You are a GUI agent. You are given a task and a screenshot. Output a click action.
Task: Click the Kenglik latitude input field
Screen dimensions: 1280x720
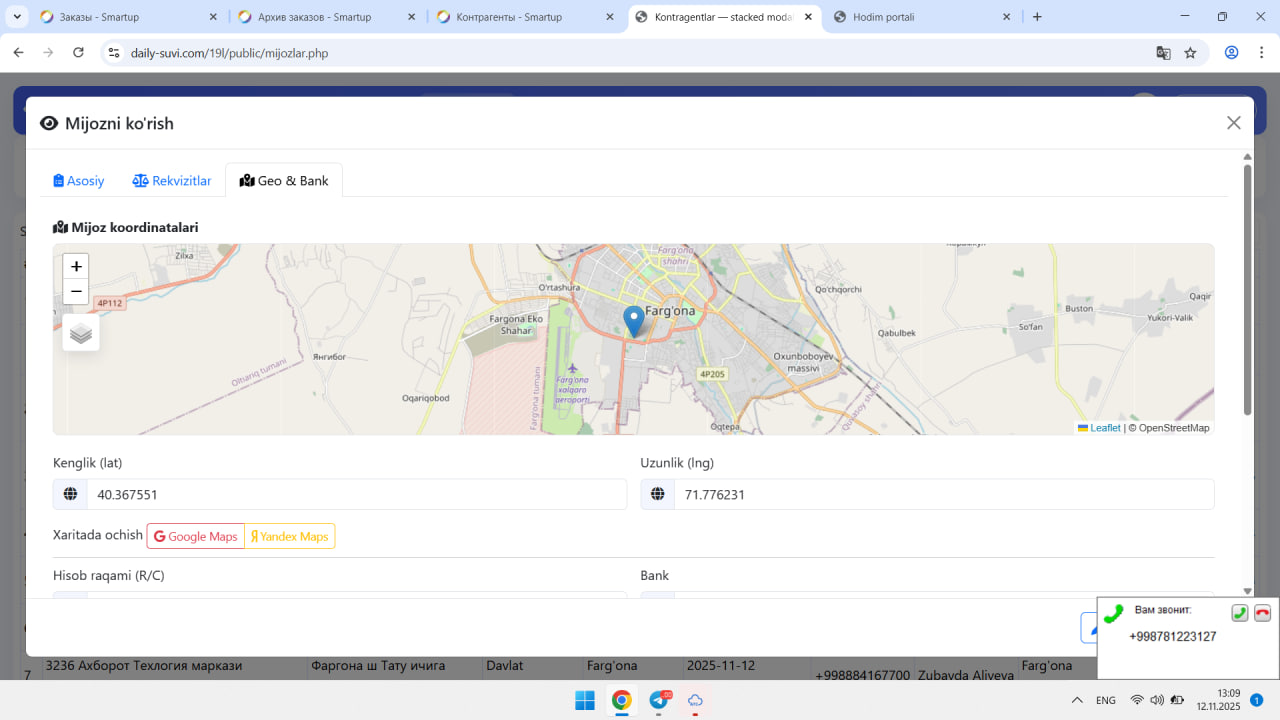(x=355, y=494)
